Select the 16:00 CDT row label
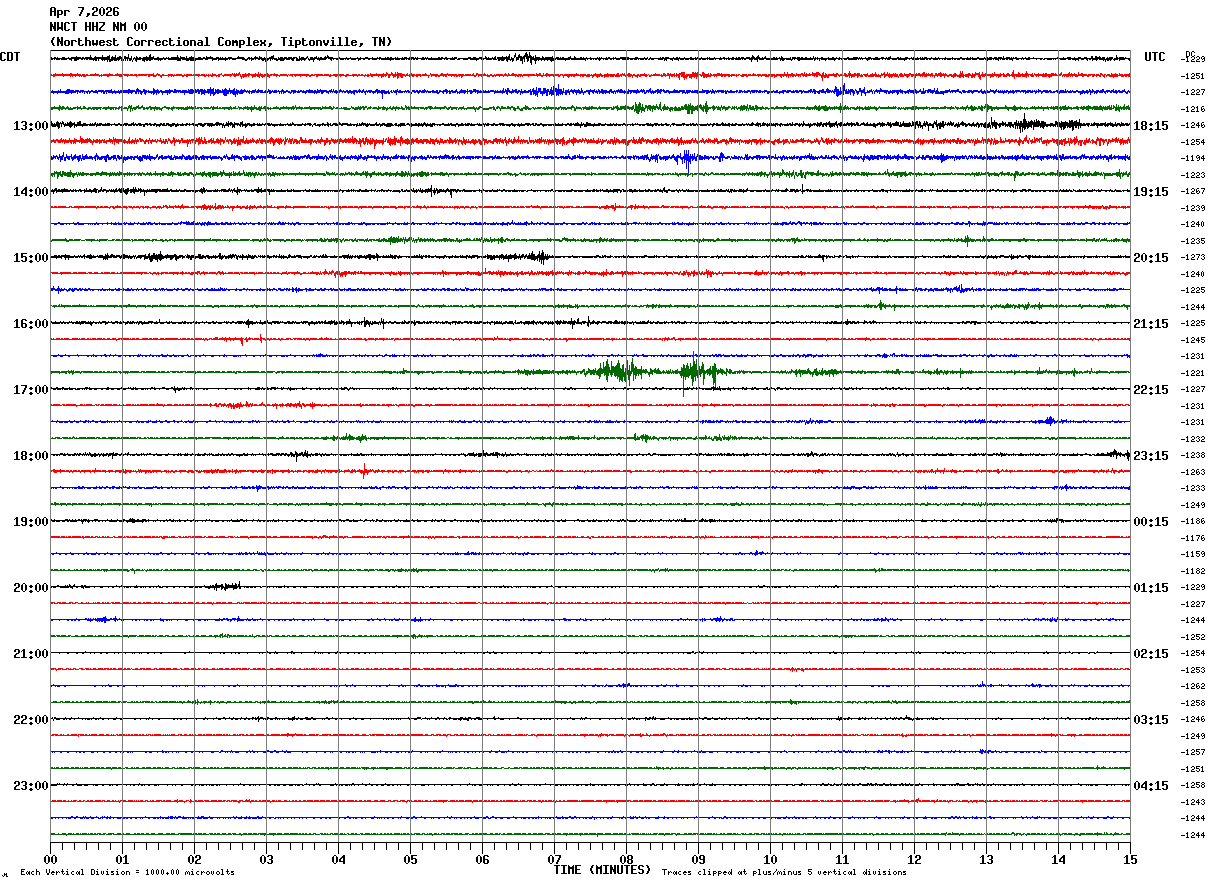1210x886 pixels. coord(31,324)
